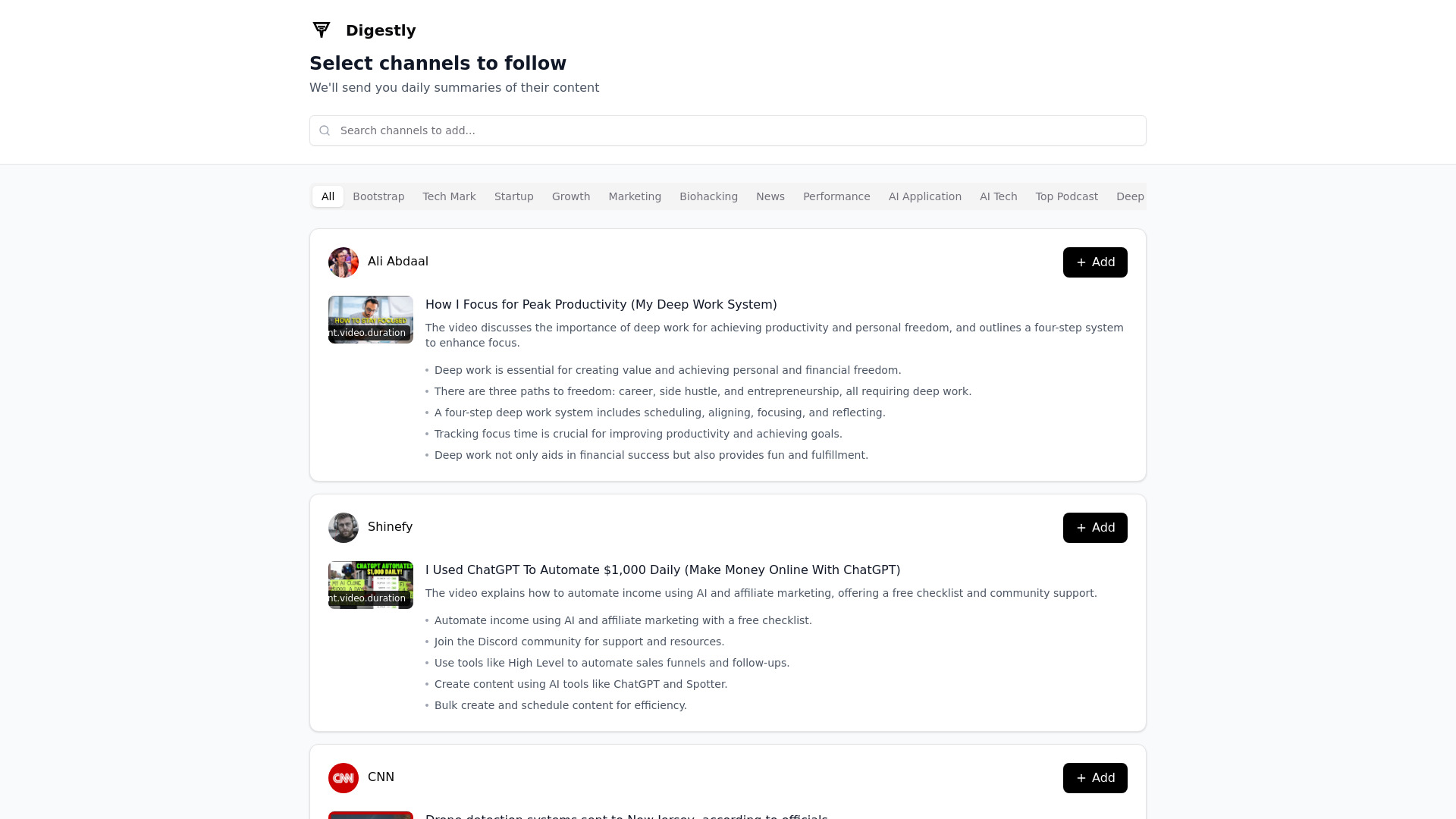Viewport: 1456px width, 819px height.
Task: Add the Shinefy channel
Action: point(1094,528)
